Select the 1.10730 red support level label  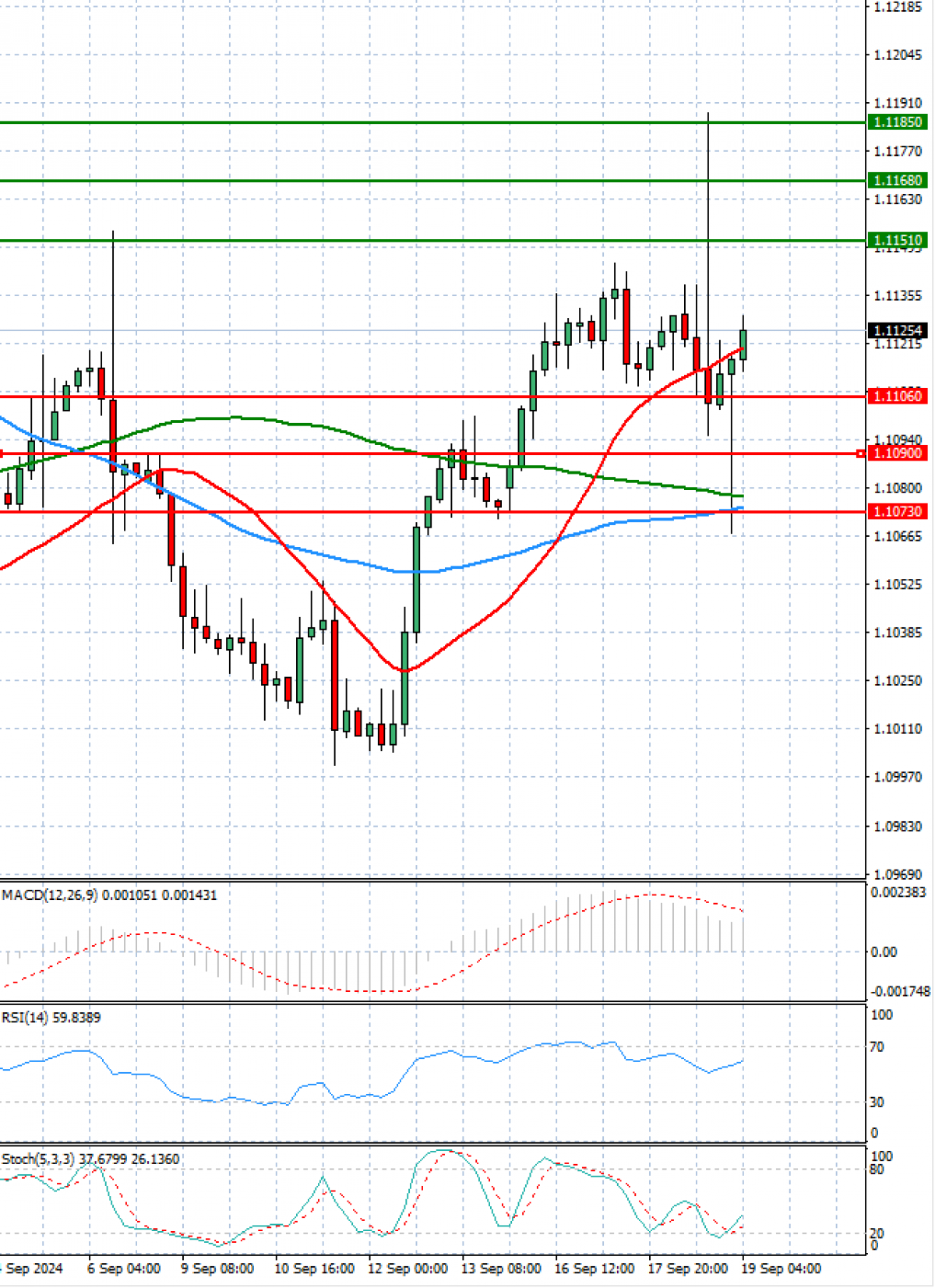898,512
